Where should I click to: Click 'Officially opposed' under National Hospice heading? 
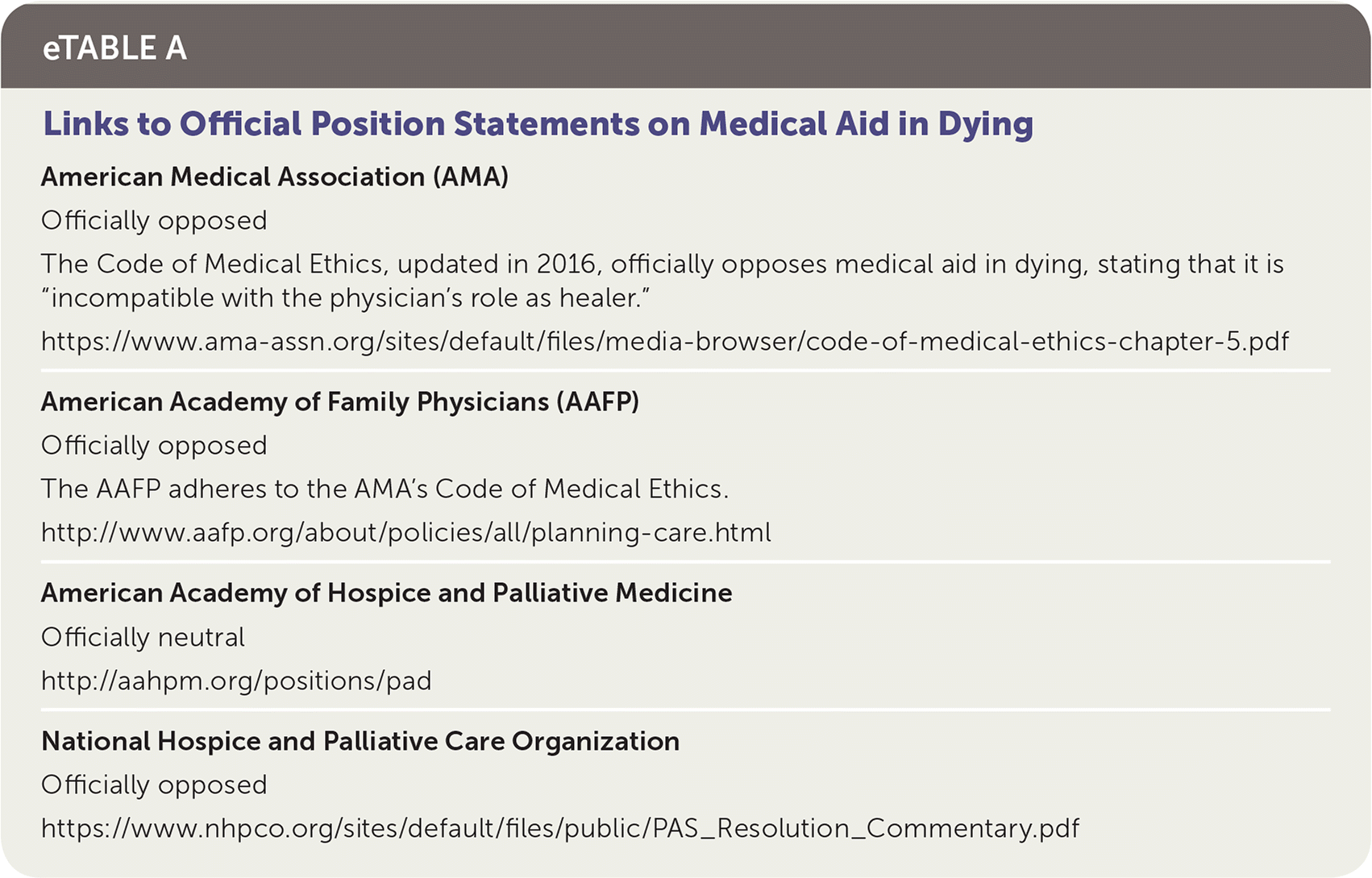(x=154, y=784)
